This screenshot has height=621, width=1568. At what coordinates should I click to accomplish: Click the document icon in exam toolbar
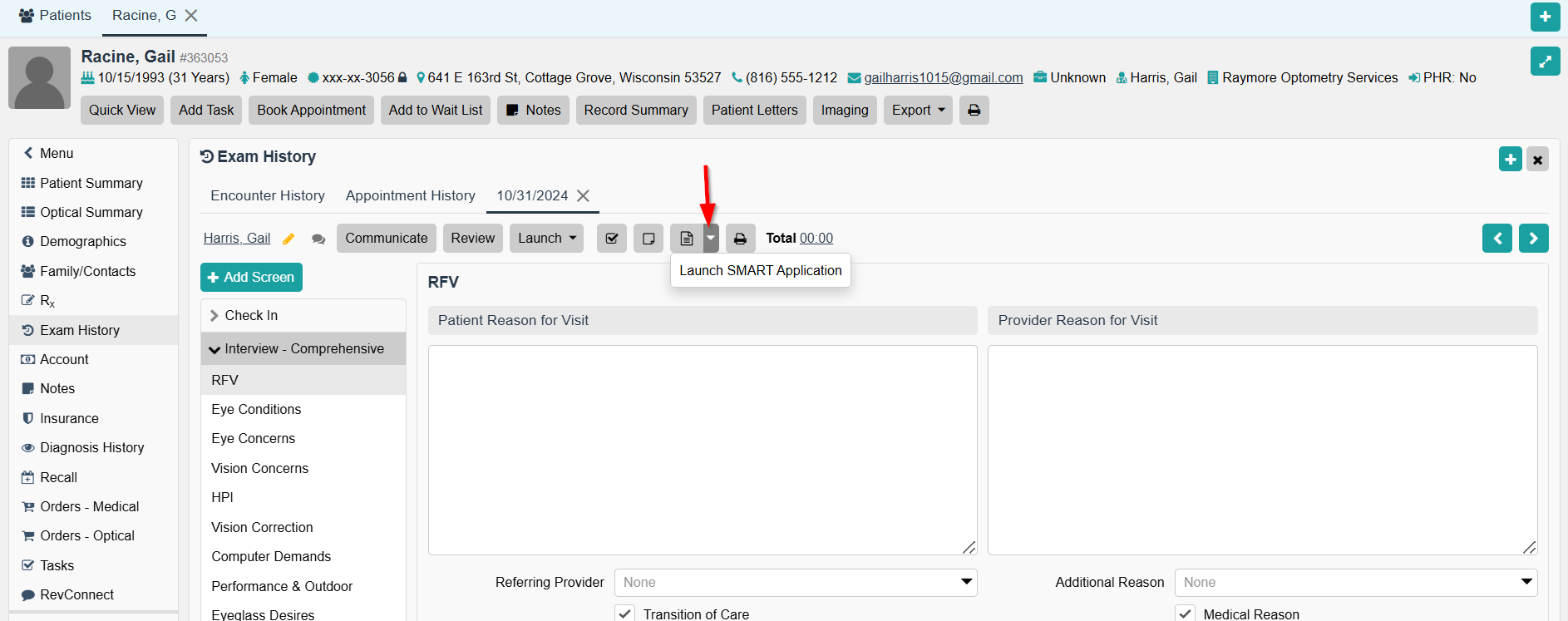(687, 239)
